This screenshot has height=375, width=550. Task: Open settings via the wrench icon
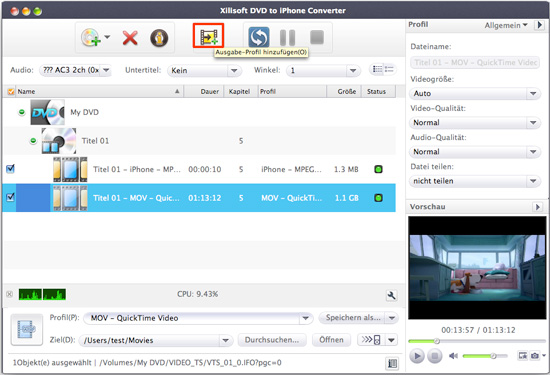coord(391,295)
